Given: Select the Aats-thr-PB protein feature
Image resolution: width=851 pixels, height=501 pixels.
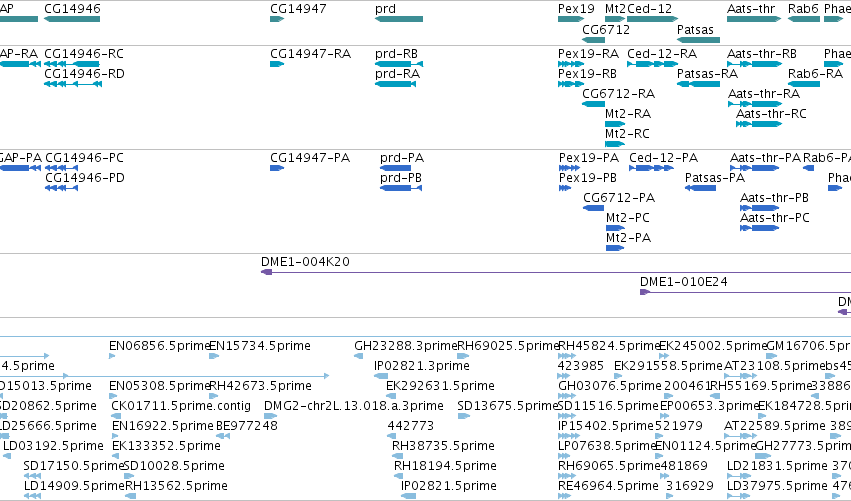Looking at the screenshot, I should tap(759, 208).
